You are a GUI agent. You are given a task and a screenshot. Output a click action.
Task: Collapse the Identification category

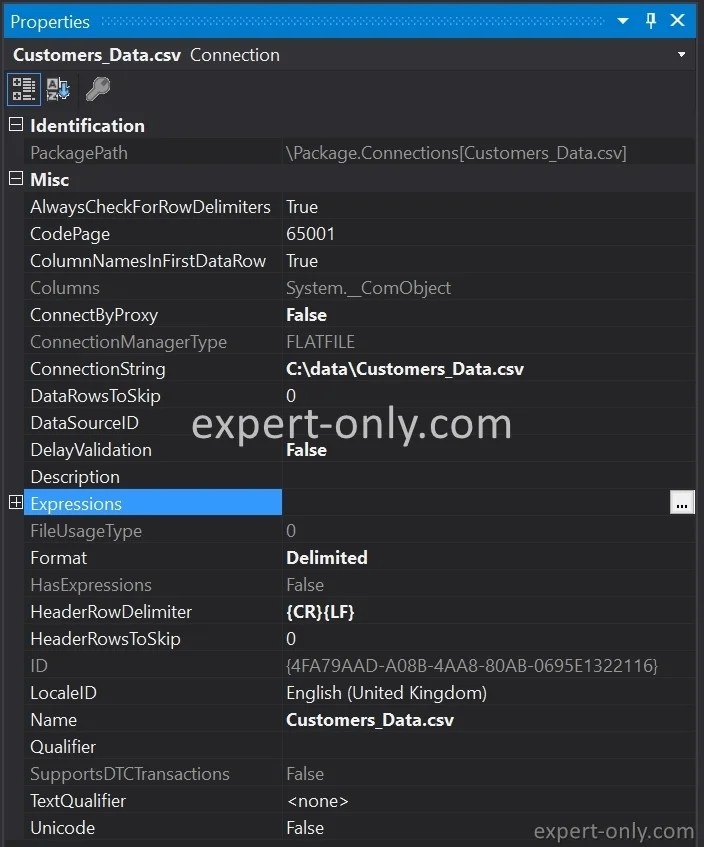16,125
